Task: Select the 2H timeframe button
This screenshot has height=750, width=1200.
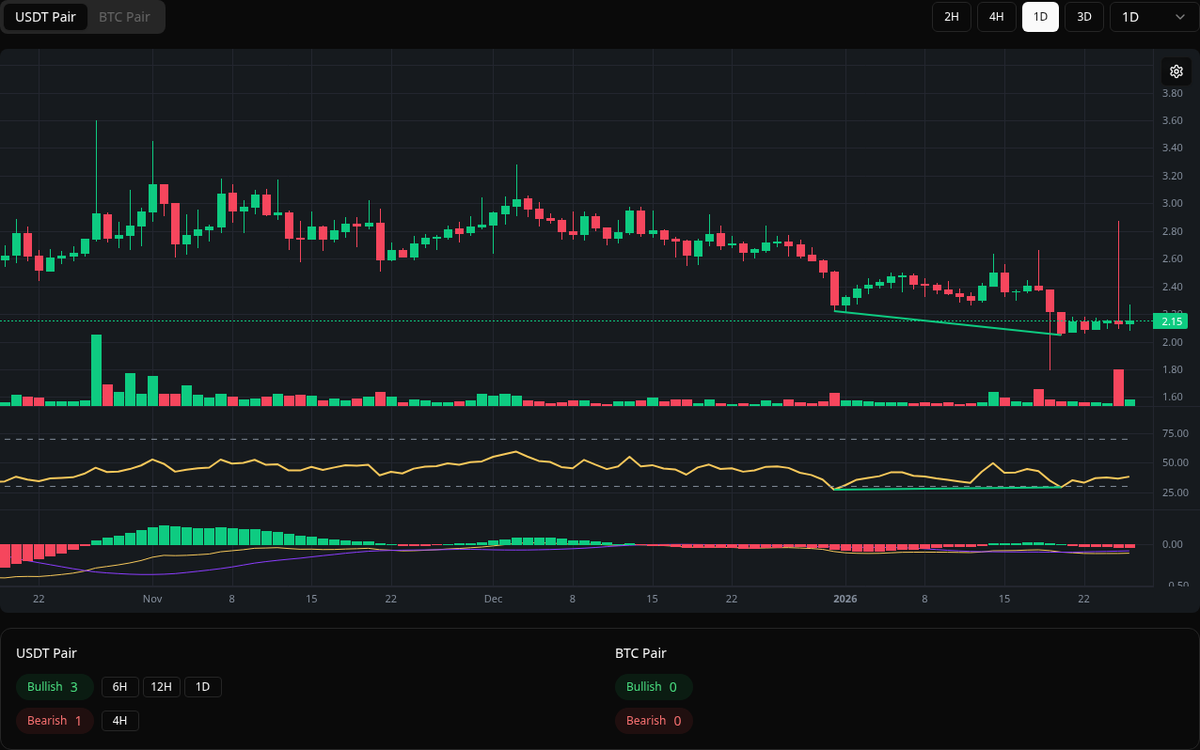Action: point(952,17)
